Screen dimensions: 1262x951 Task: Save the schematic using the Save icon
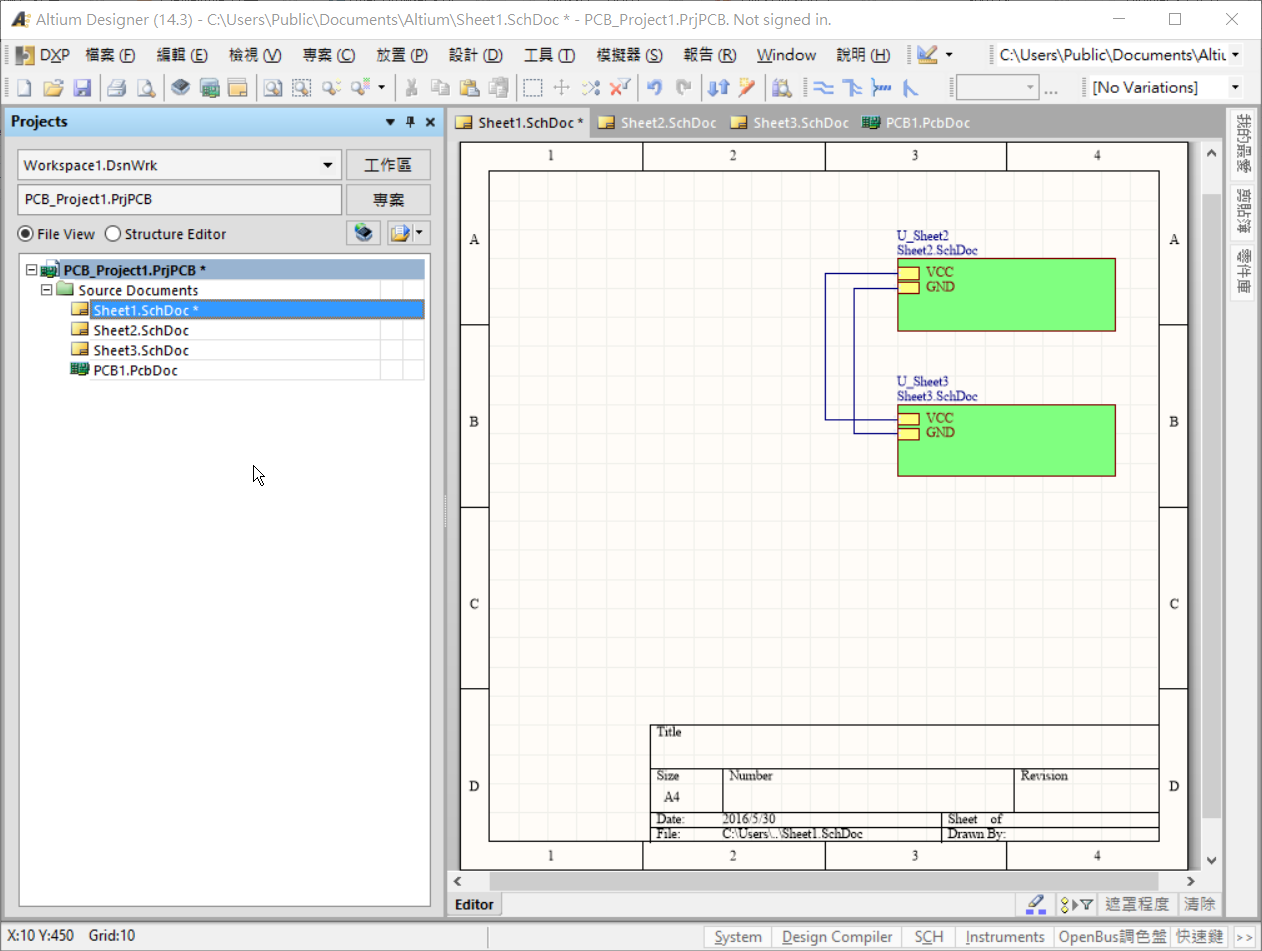click(x=82, y=87)
